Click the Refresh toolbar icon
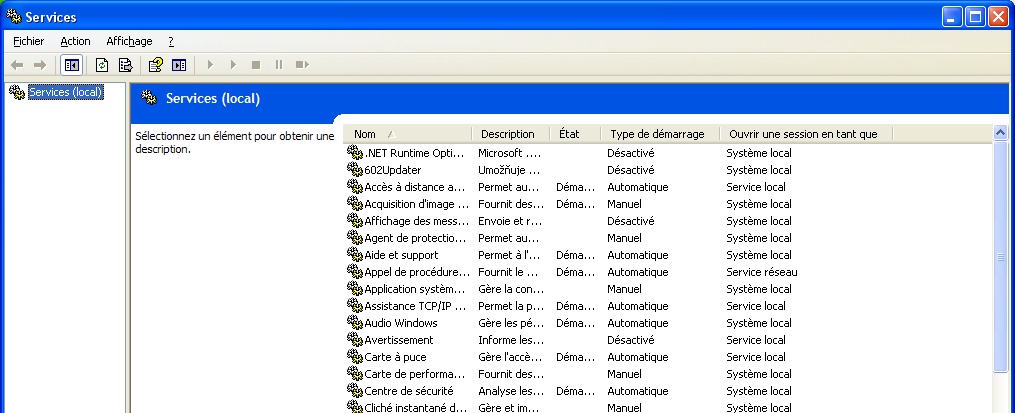This screenshot has height=413, width=1015. point(102,65)
